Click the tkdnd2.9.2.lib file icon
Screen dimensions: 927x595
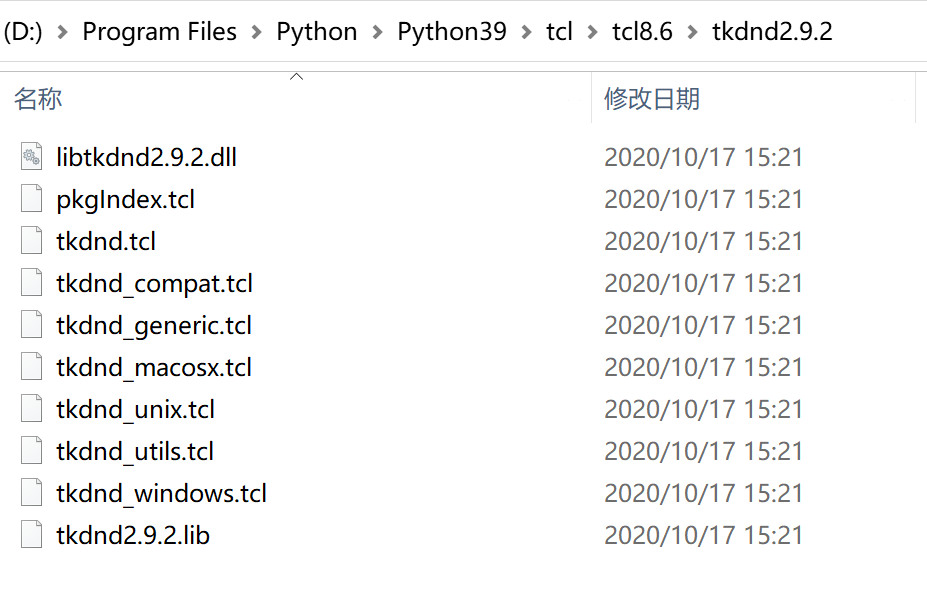click(x=30, y=534)
